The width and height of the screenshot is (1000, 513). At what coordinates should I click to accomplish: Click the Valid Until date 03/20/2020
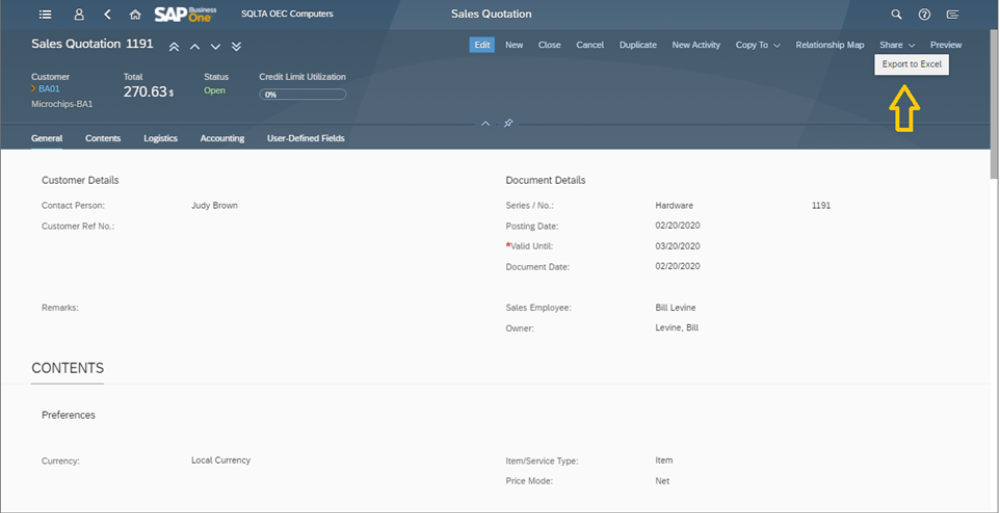pos(677,246)
